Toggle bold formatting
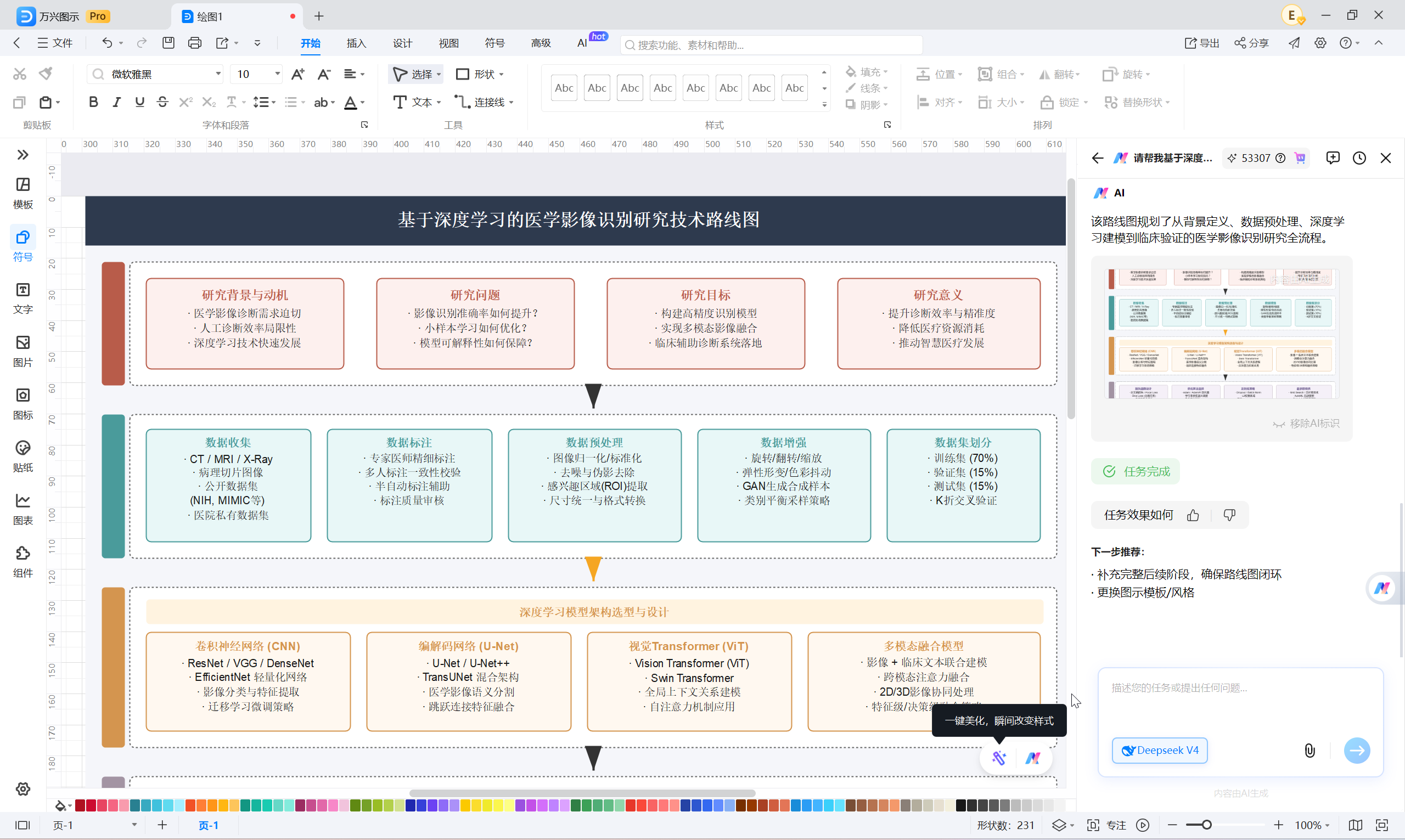Screen dimensions: 1405x840 [x=93, y=102]
